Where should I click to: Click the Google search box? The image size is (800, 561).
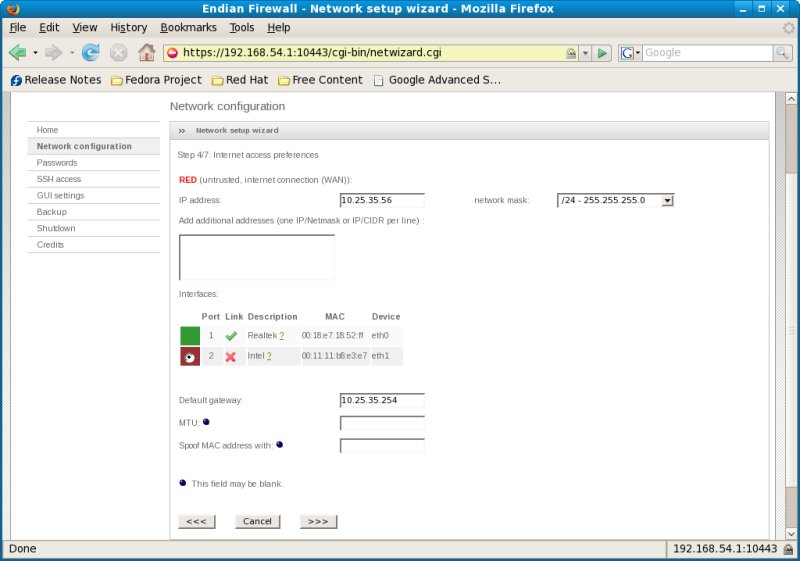(x=707, y=53)
